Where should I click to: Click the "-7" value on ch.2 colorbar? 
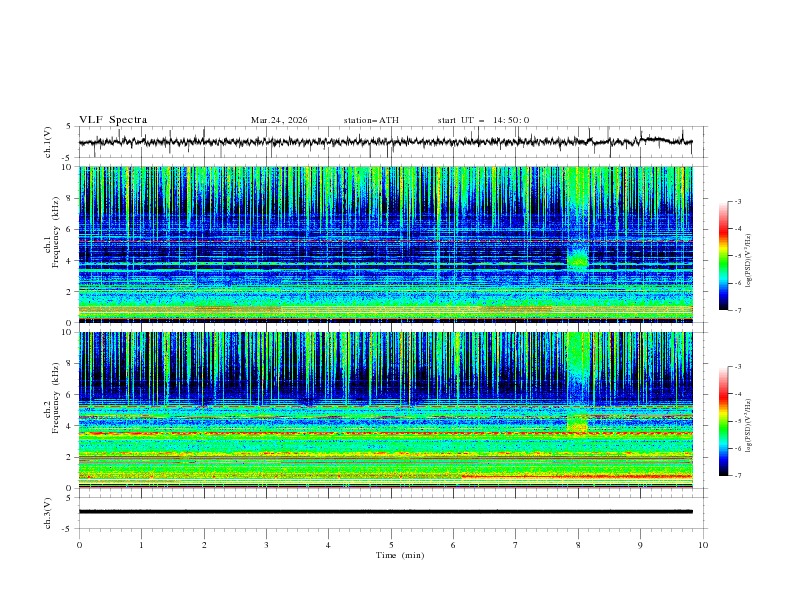pos(737,476)
